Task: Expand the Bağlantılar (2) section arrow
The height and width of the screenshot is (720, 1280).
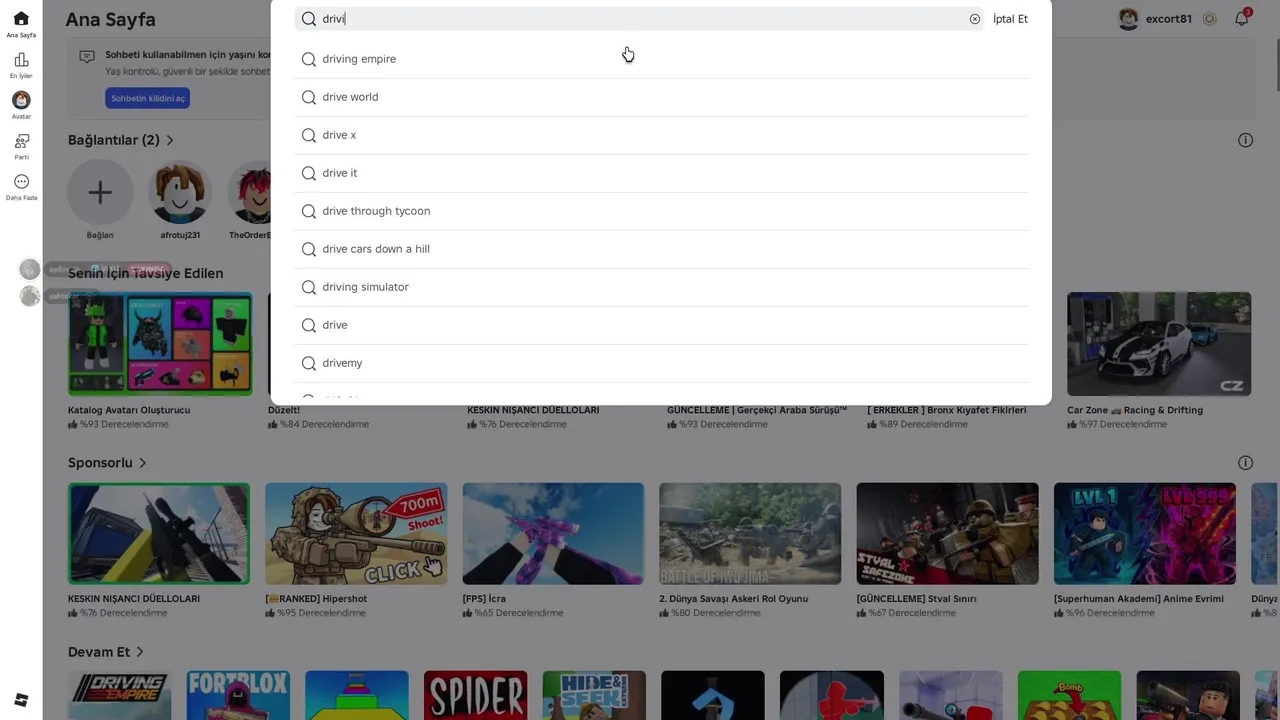Action: coord(170,140)
